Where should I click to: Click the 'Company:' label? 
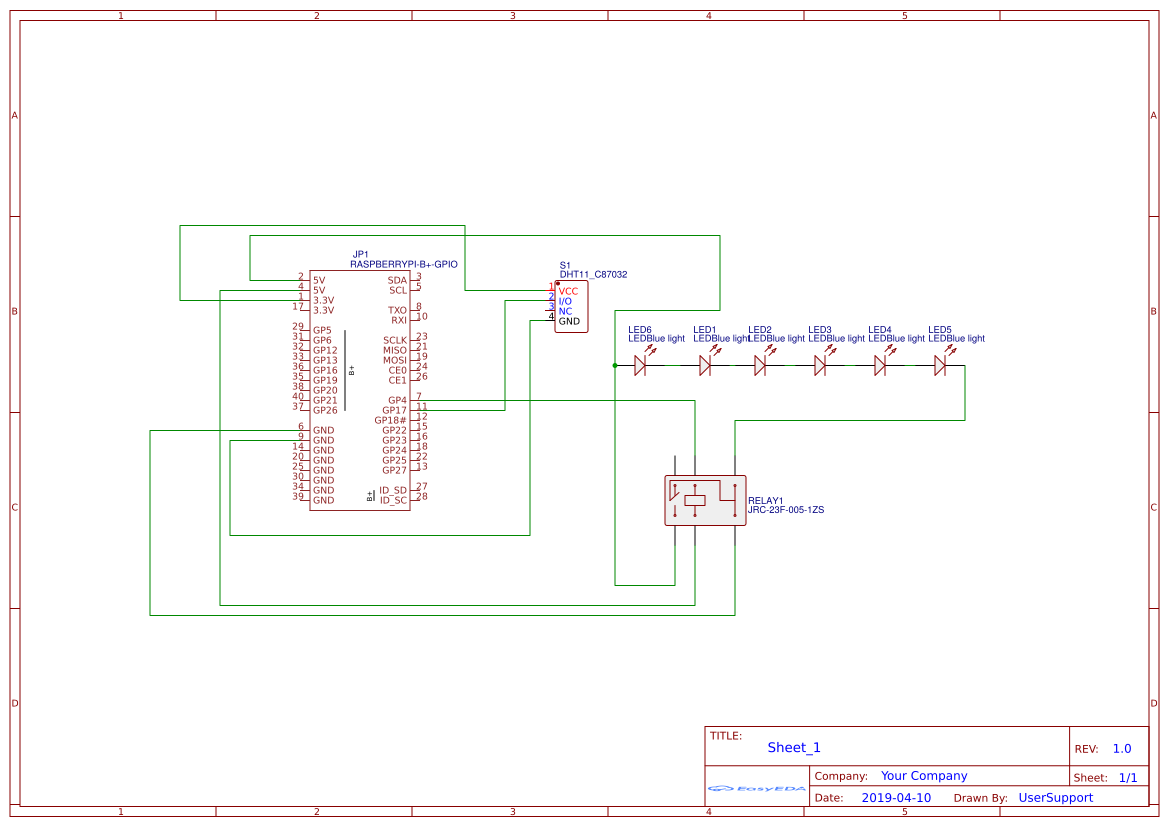pos(841,776)
